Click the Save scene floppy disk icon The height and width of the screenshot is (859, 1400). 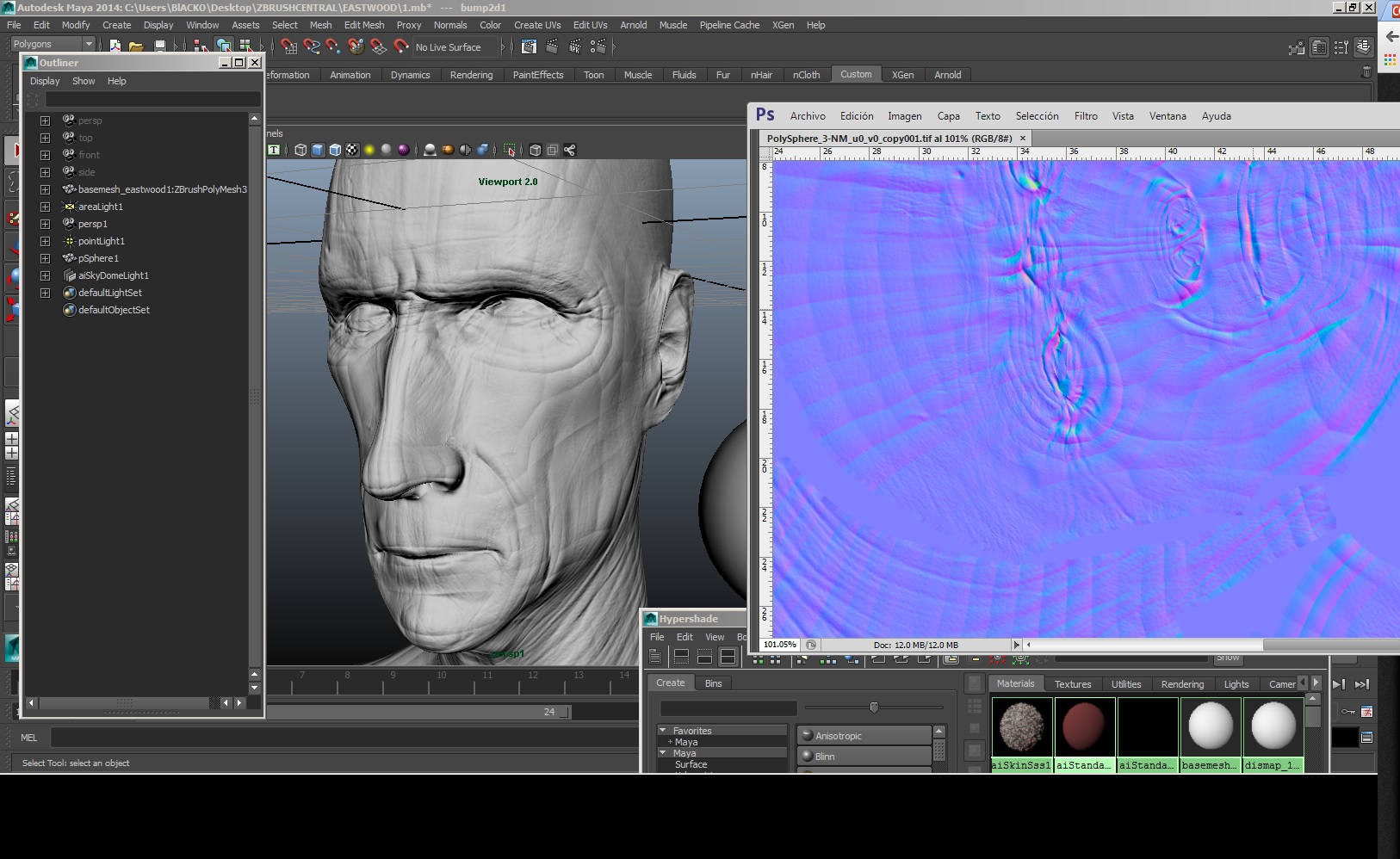click(x=159, y=46)
